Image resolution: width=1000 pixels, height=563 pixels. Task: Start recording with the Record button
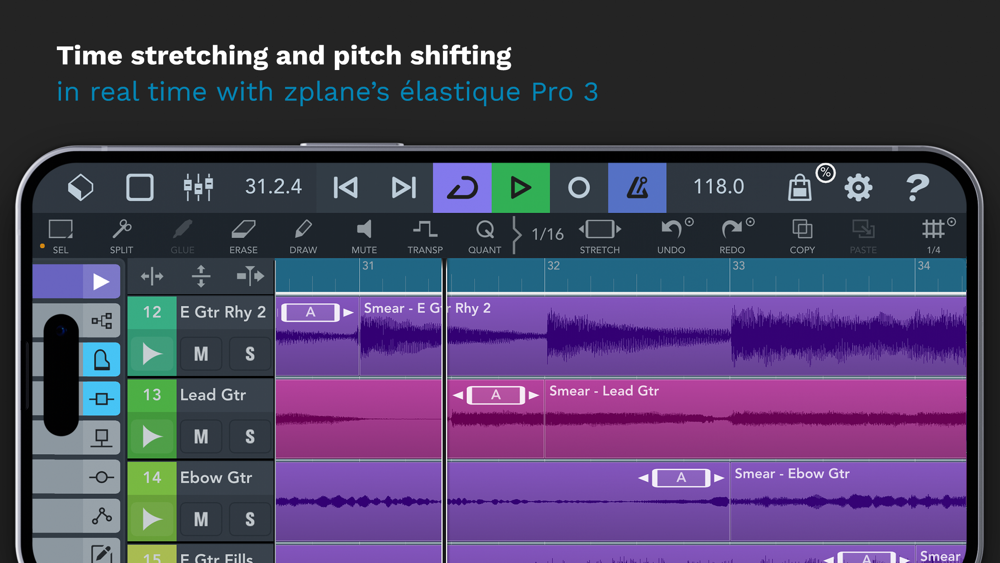point(579,187)
